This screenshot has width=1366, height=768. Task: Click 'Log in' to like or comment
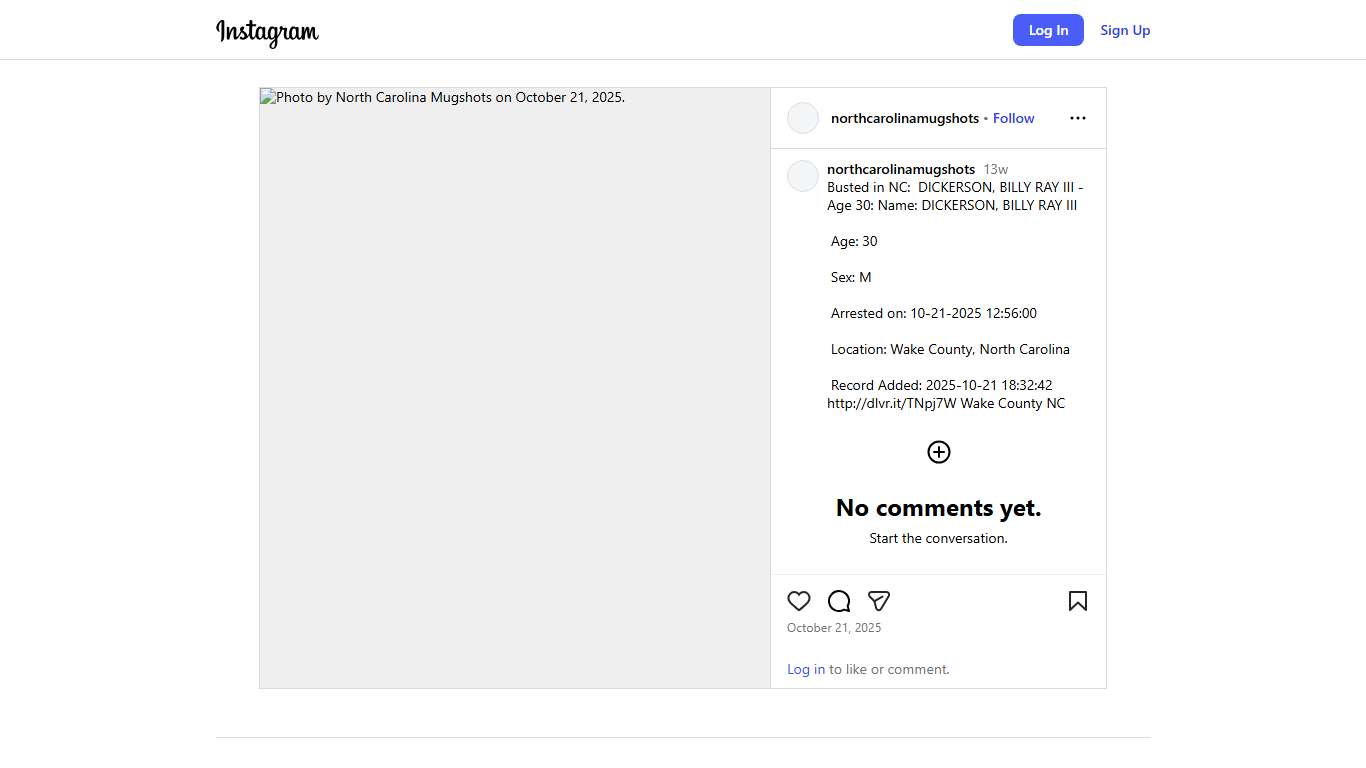pyautogui.click(x=805, y=669)
